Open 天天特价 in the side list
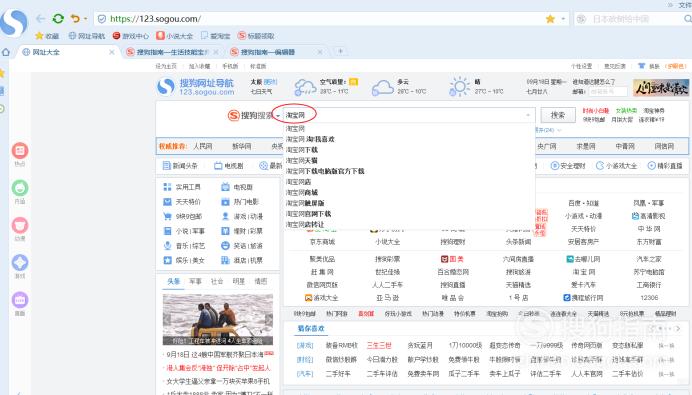The image size is (692, 395). click(182, 202)
